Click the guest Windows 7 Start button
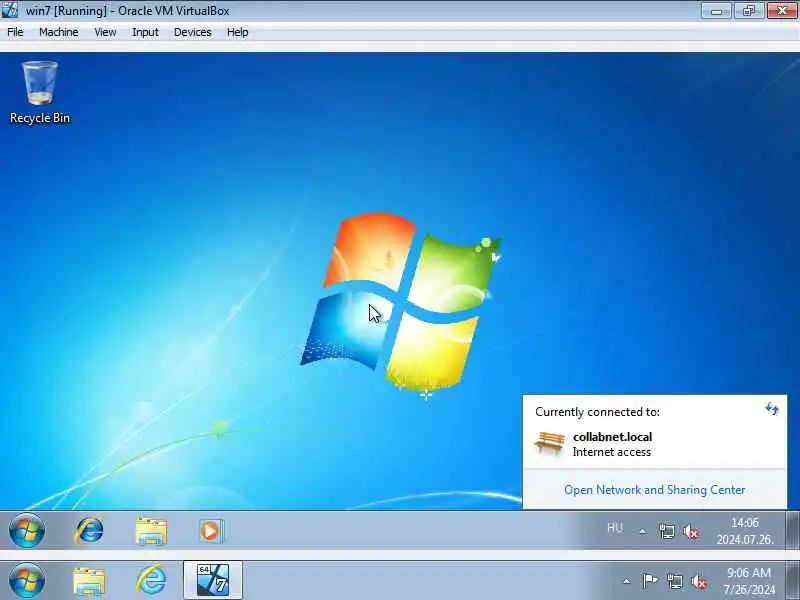800x600 pixels. 27,531
